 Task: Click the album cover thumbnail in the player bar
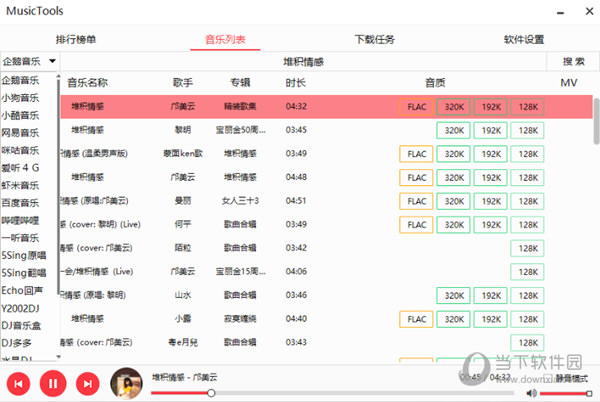pos(126,383)
